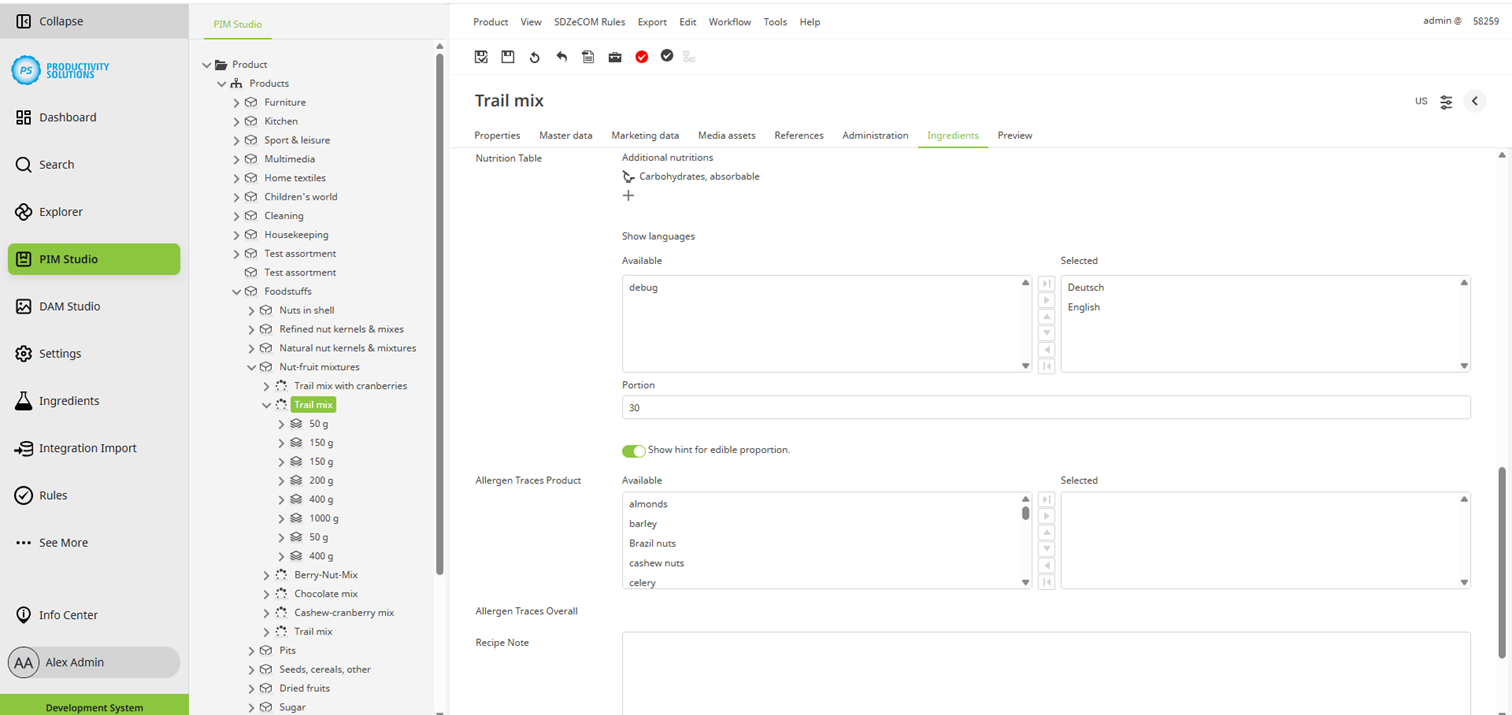
Task: Click the language filter icon near US
Action: click(x=1446, y=101)
